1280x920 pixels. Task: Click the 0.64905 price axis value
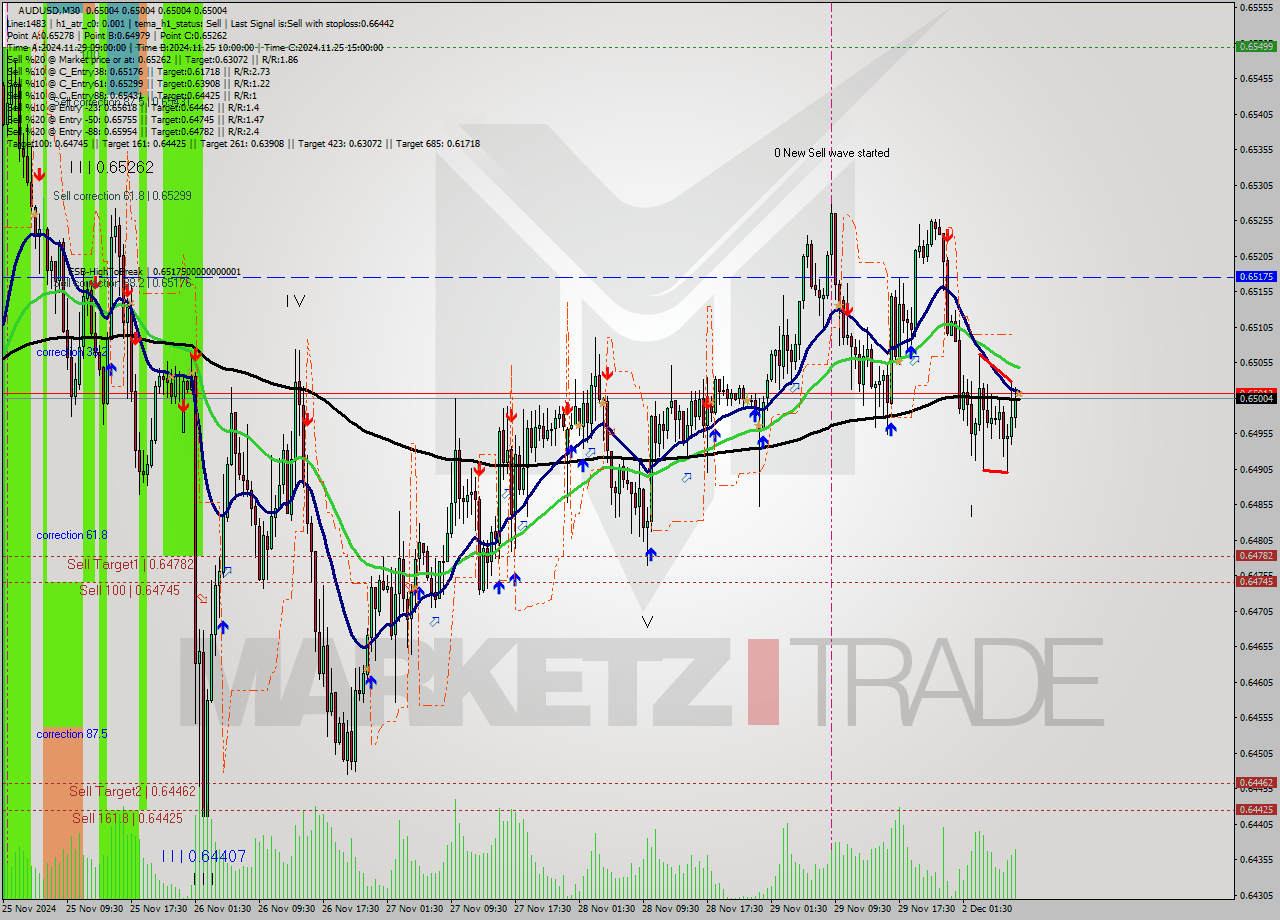coord(1256,469)
